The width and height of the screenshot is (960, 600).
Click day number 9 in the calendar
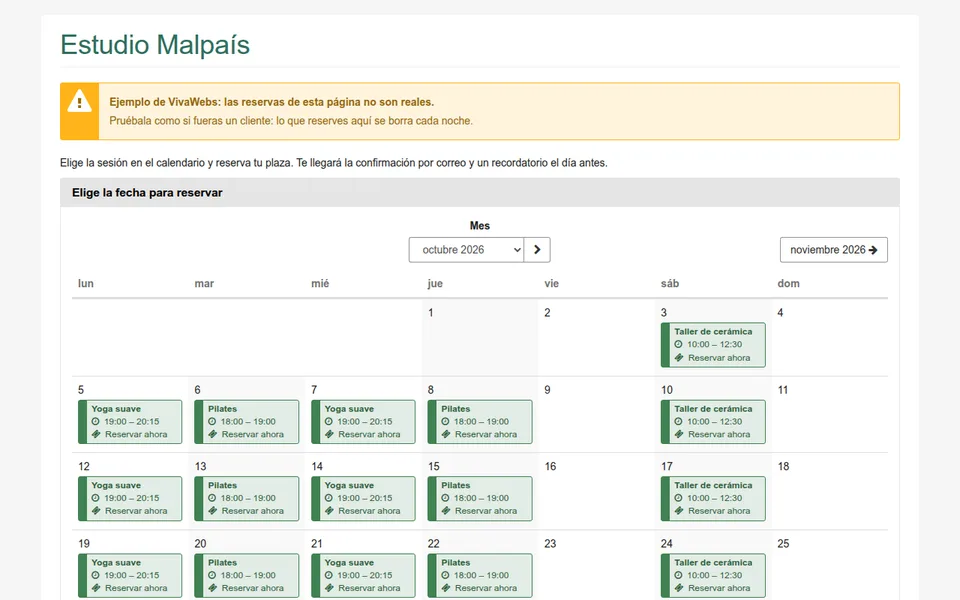pos(547,390)
